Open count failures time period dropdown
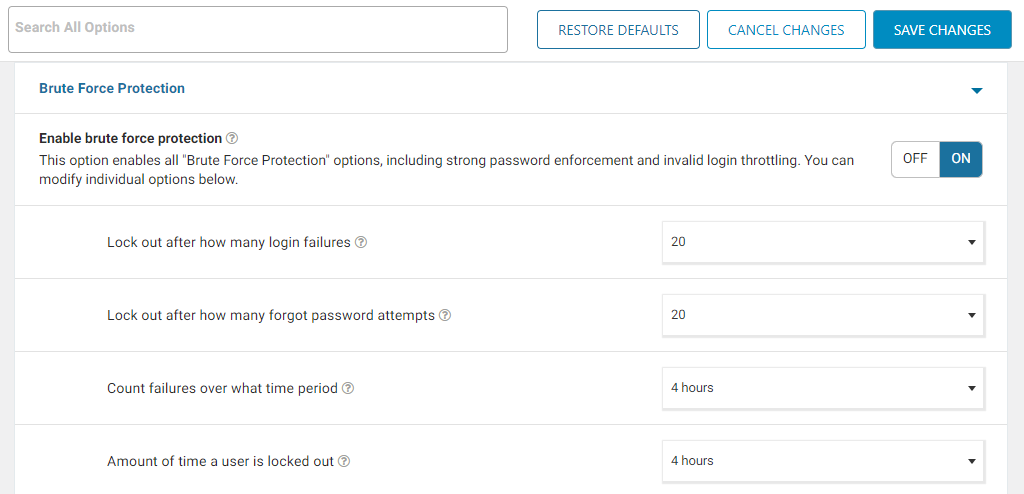Image resolution: width=1024 pixels, height=494 pixels. [x=823, y=388]
